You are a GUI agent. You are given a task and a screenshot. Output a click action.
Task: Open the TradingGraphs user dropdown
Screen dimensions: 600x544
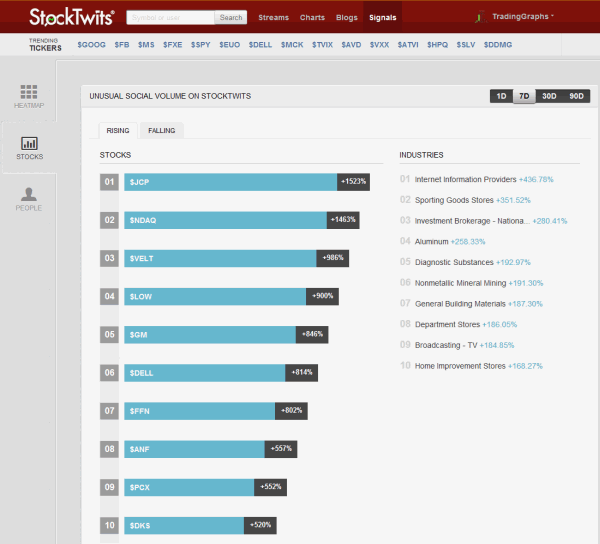pos(523,16)
